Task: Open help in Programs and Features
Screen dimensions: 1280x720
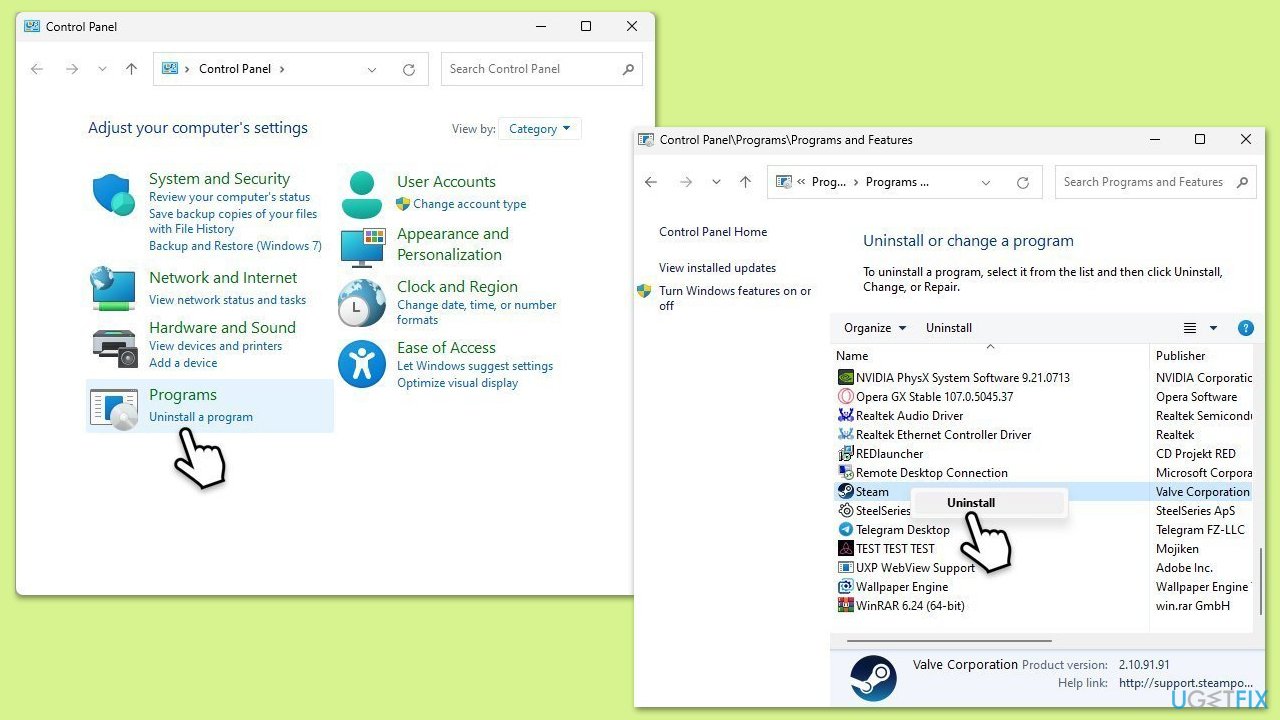Action: (x=1246, y=328)
